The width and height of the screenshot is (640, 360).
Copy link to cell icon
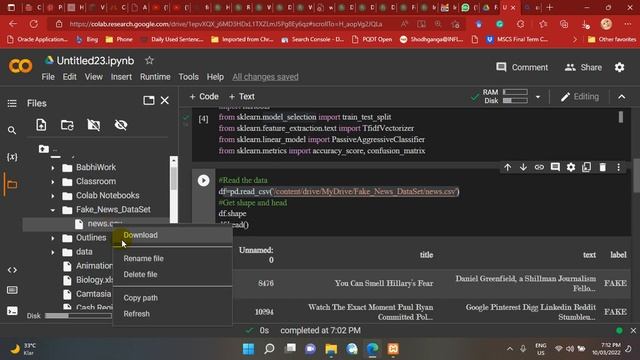click(x=539, y=167)
